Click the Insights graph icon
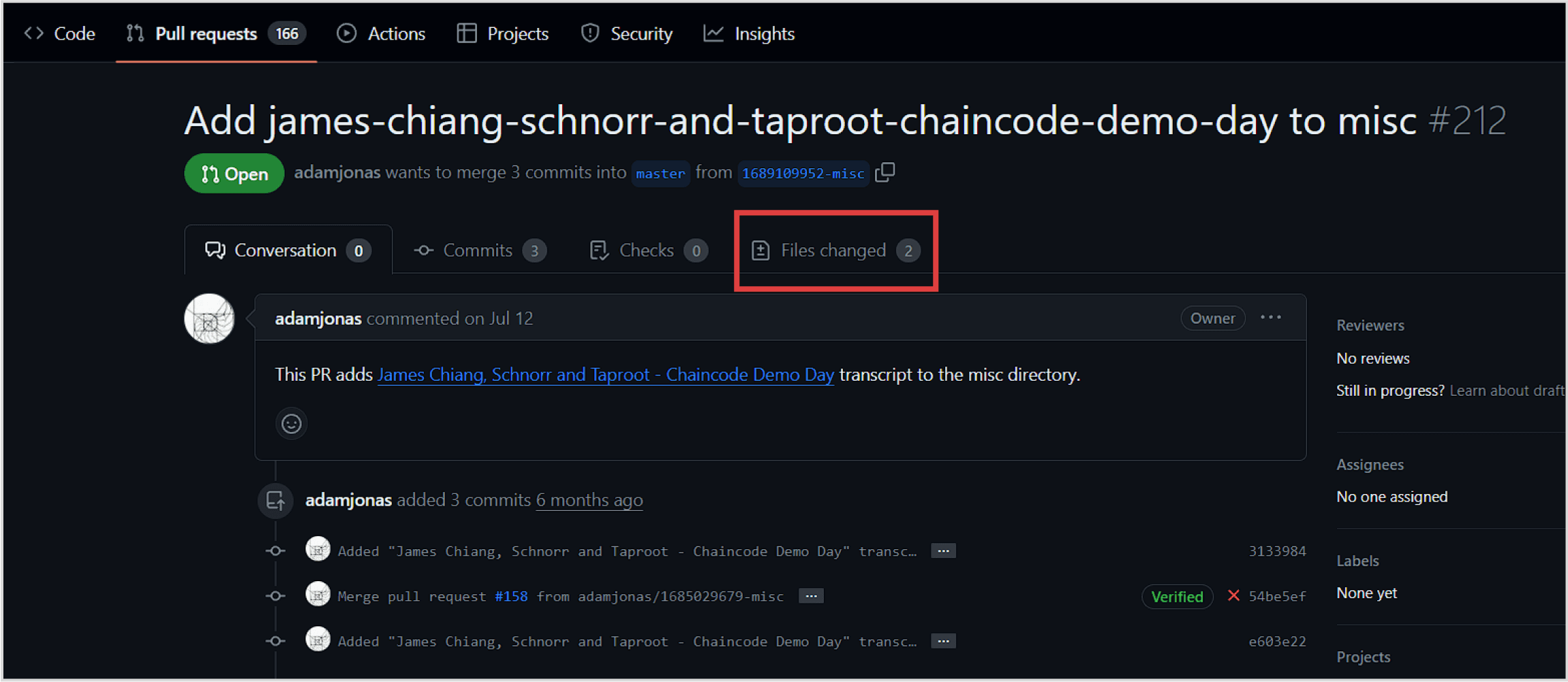The width and height of the screenshot is (1568, 682). [712, 33]
